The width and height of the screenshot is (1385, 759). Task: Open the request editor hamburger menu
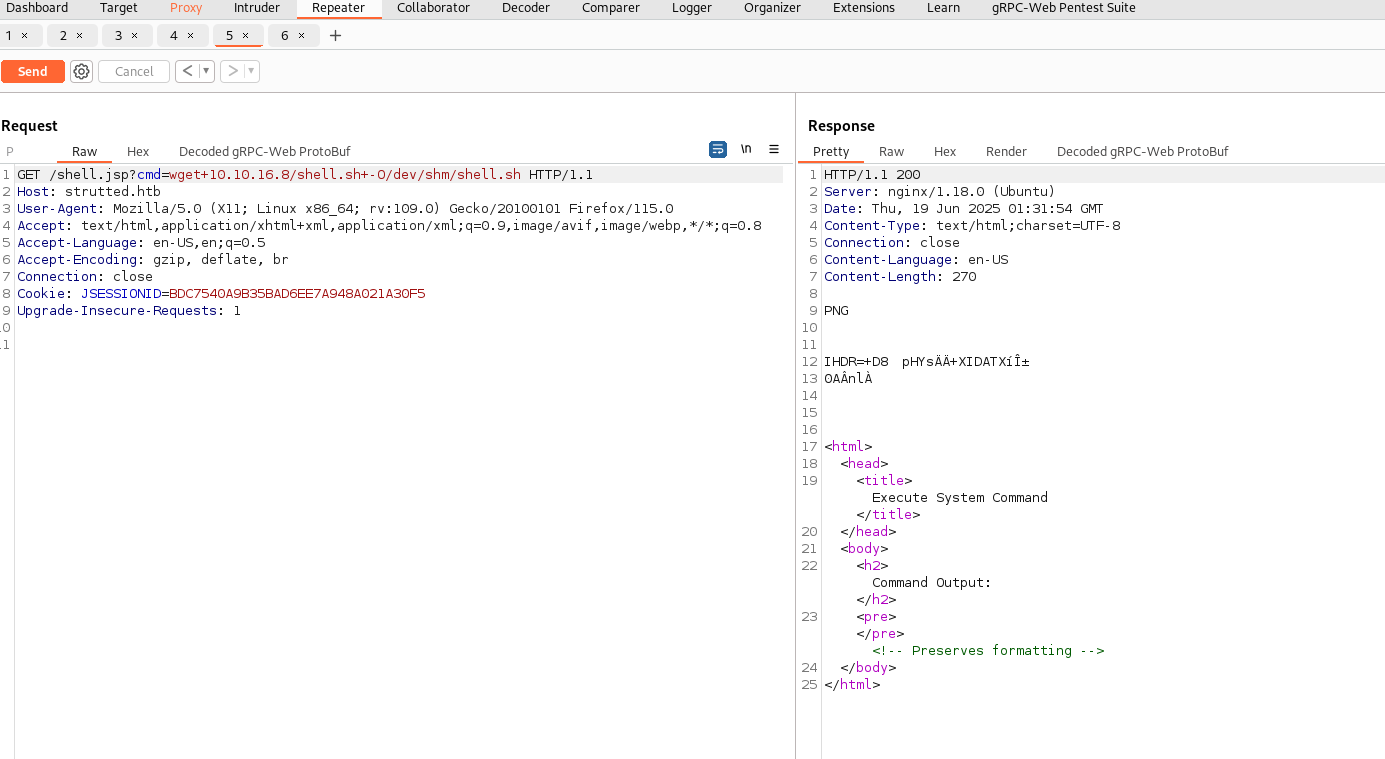pyautogui.click(x=774, y=149)
